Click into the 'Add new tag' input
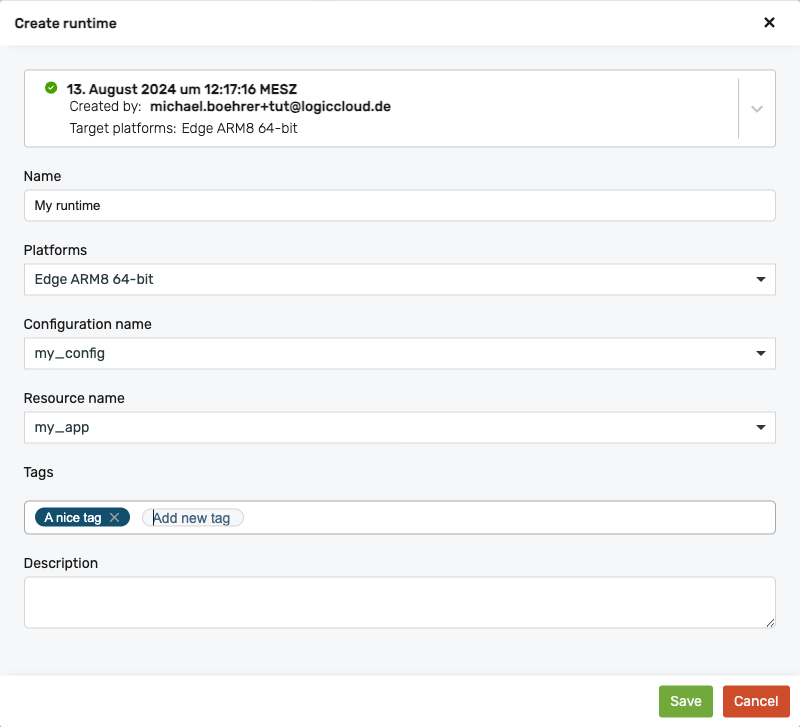 (x=192, y=518)
